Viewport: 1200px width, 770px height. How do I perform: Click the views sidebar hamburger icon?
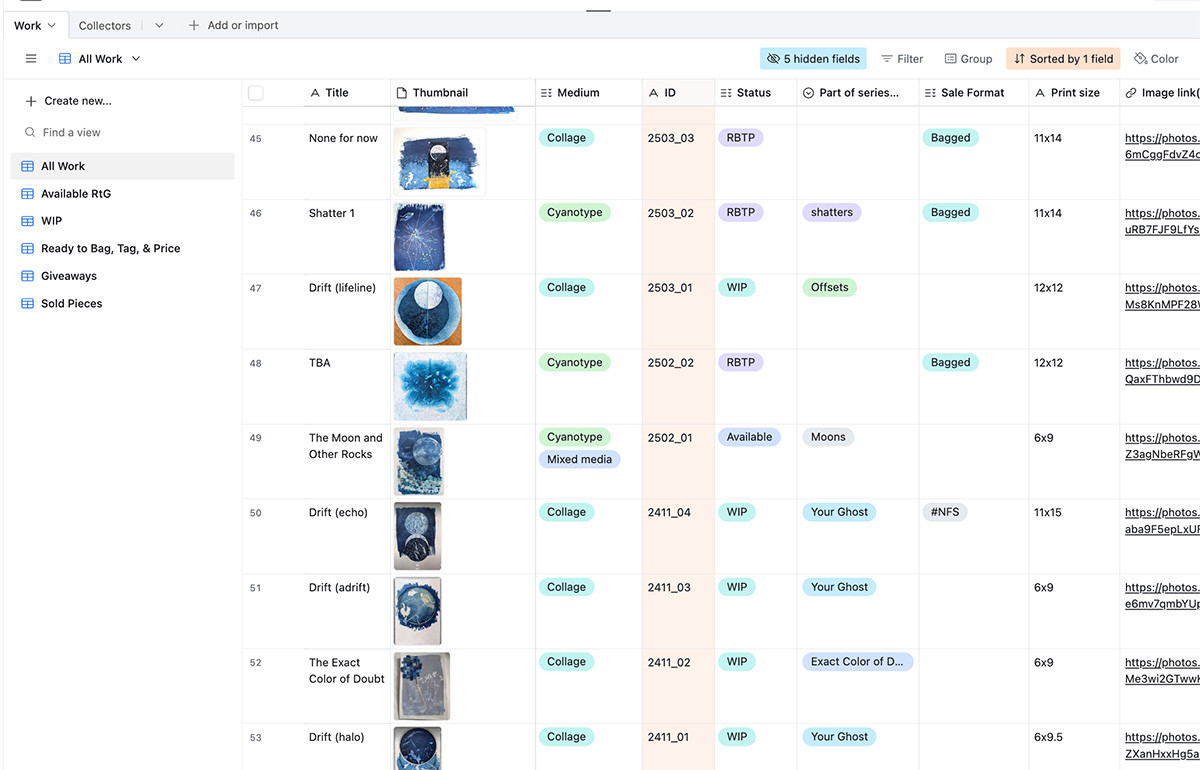(x=31, y=58)
